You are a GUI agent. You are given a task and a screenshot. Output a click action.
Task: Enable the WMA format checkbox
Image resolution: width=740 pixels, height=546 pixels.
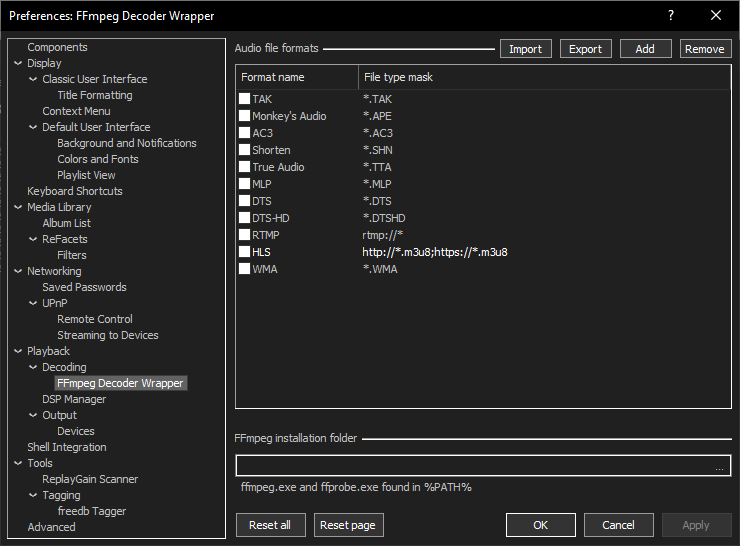[x=244, y=269]
